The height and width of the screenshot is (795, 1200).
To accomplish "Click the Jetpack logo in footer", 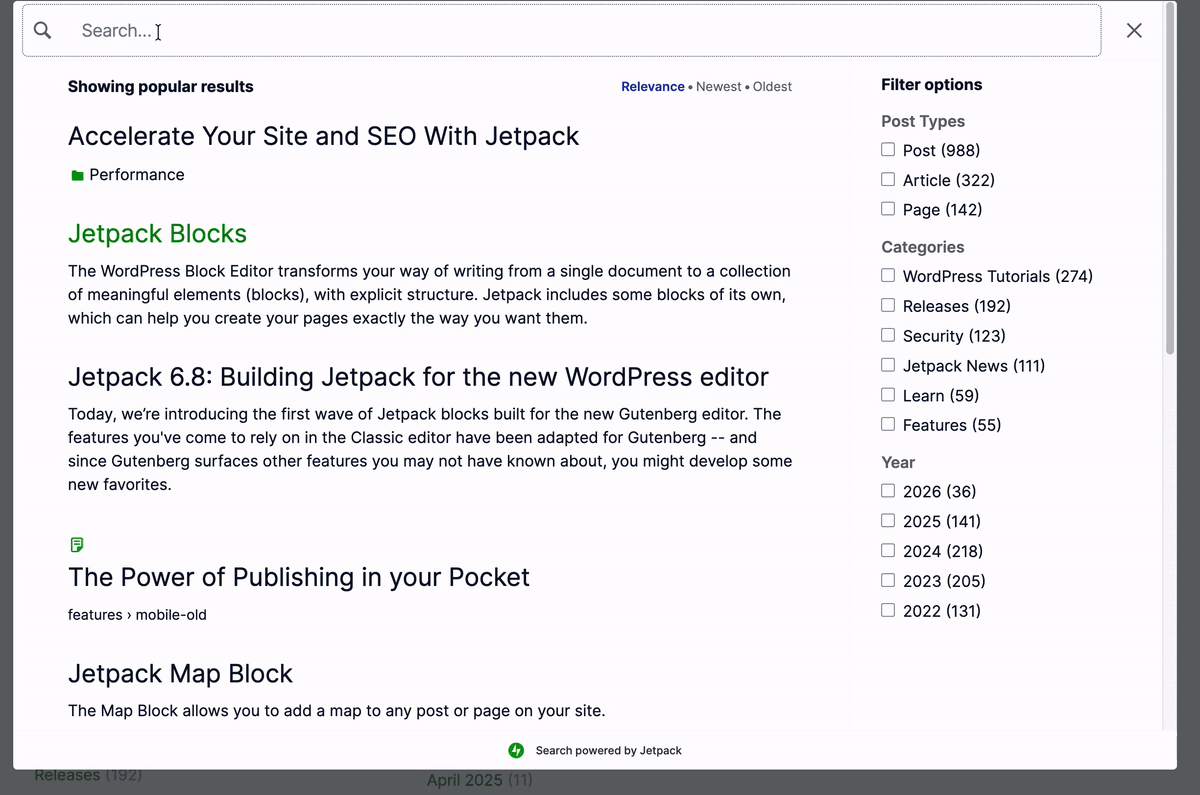I will (516, 750).
